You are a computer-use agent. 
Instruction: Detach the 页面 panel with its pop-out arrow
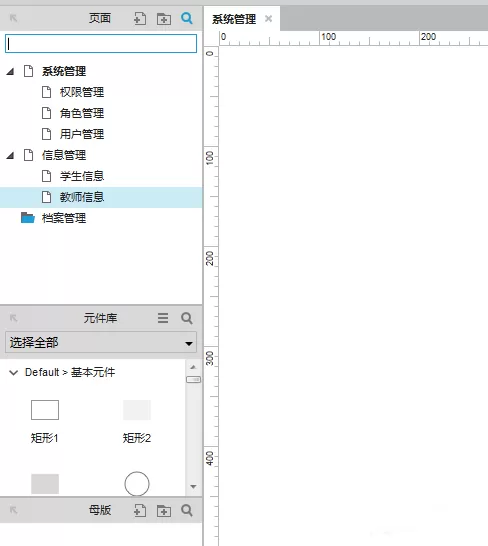pyautogui.click(x=14, y=18)
